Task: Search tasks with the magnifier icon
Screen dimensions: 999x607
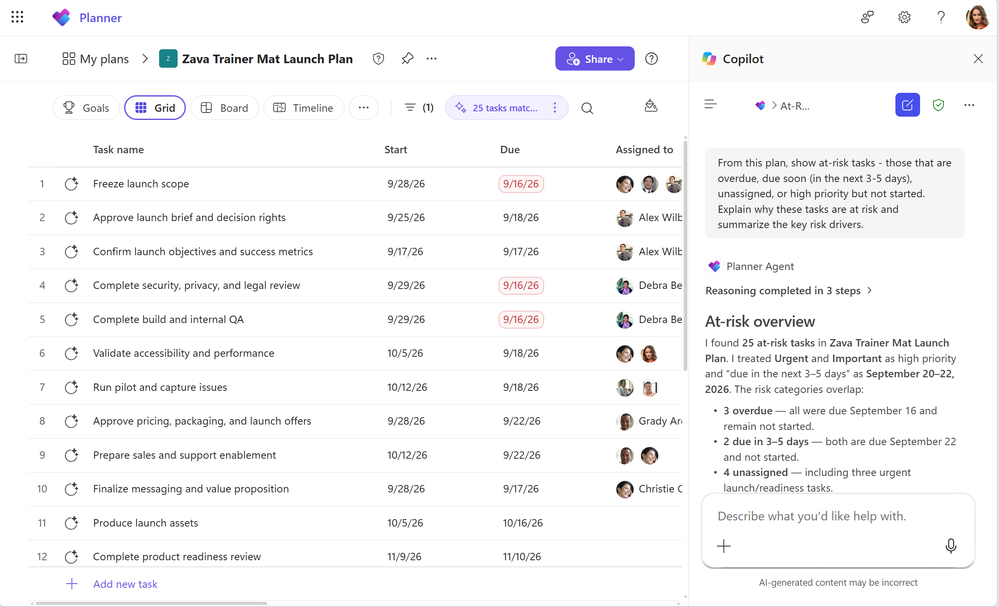Action: click(x=587, y=108)
